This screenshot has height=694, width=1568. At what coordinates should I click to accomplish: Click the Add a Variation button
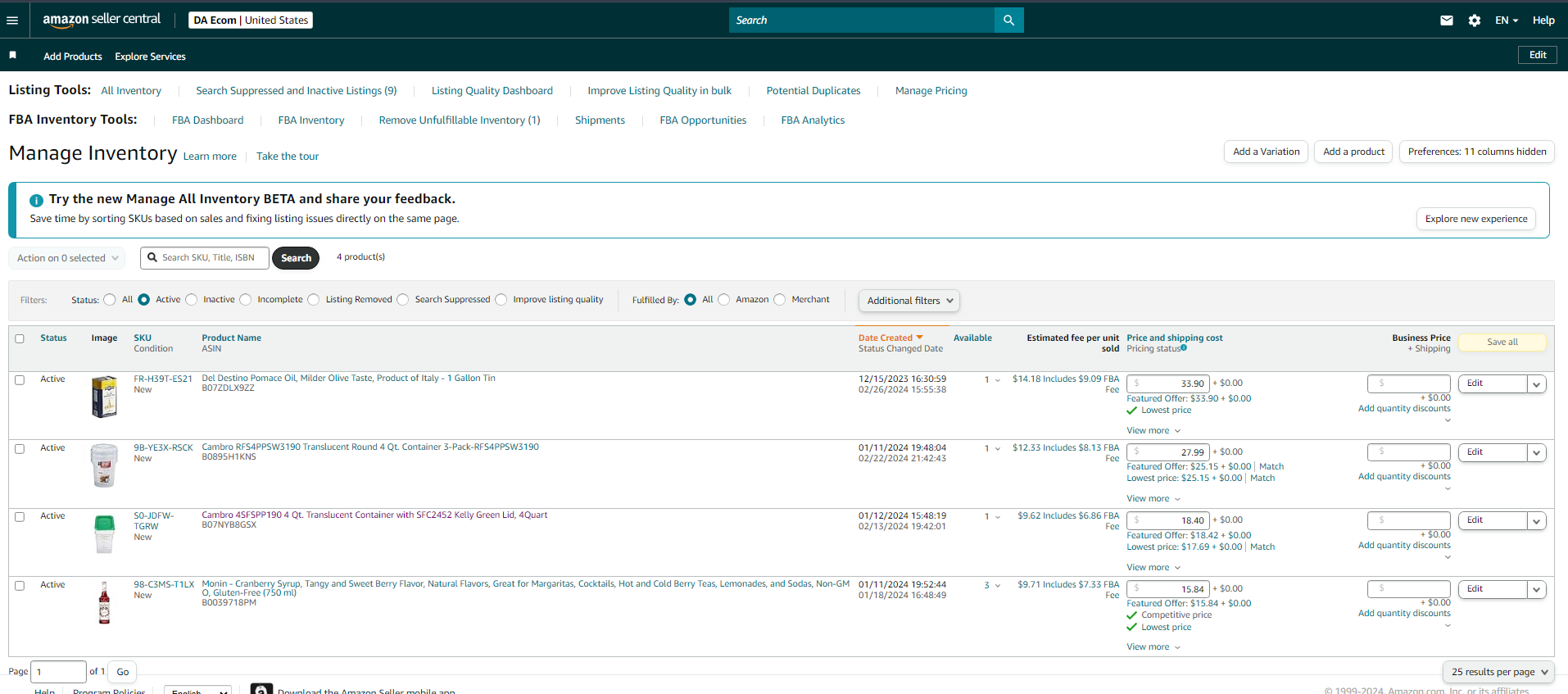(1267, 152)
